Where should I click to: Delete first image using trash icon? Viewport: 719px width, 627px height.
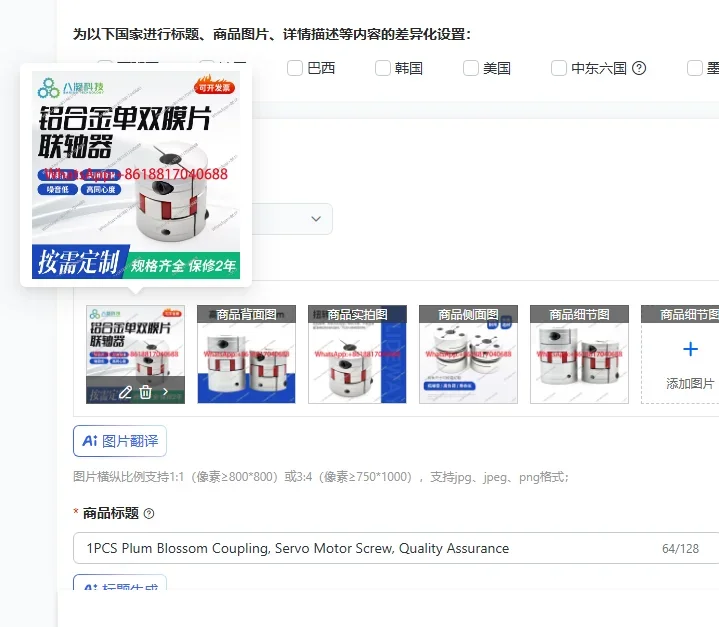point(145,392)
